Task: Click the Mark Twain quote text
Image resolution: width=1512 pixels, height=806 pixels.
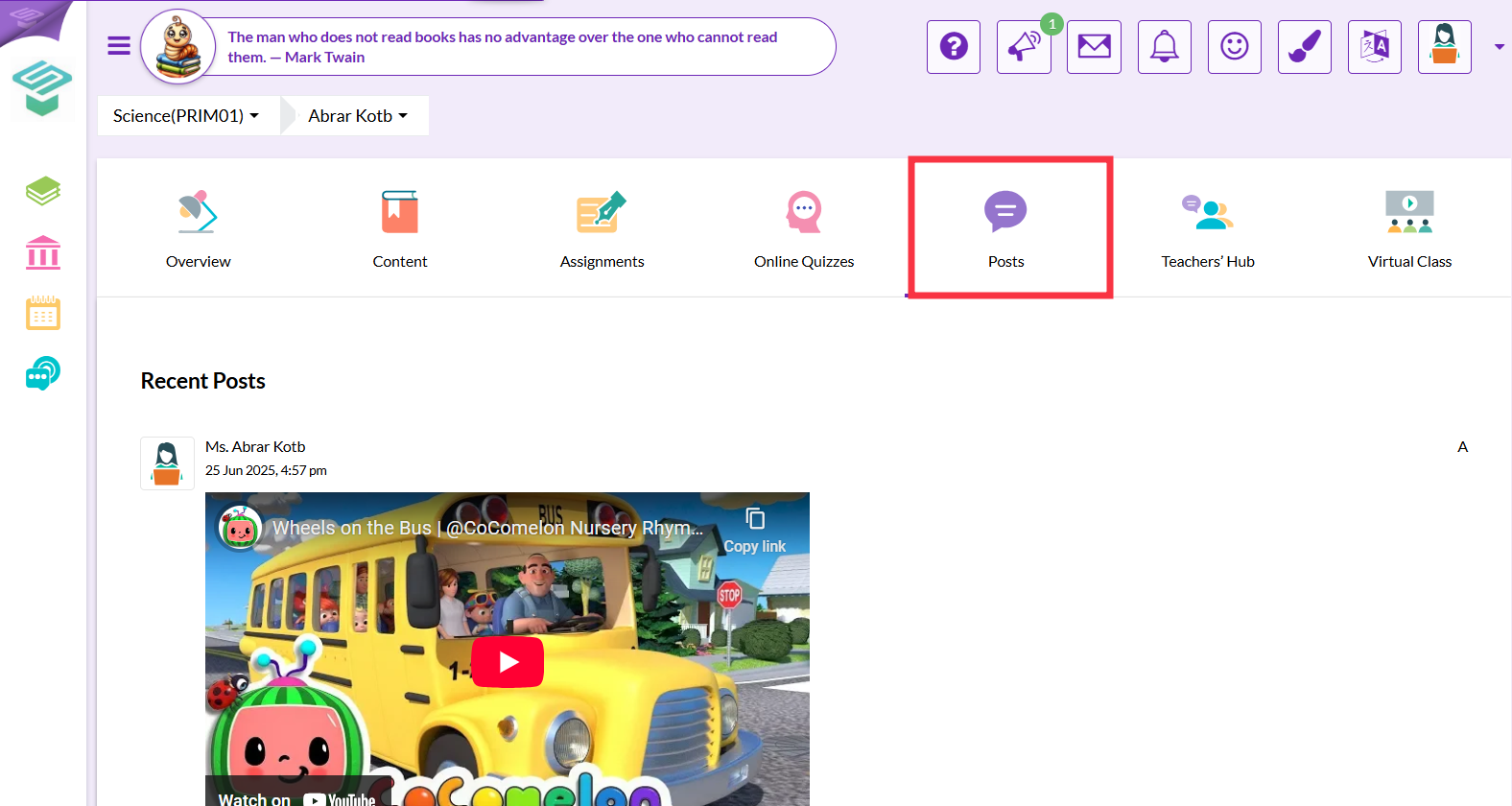Action: (x=503, y=47)
